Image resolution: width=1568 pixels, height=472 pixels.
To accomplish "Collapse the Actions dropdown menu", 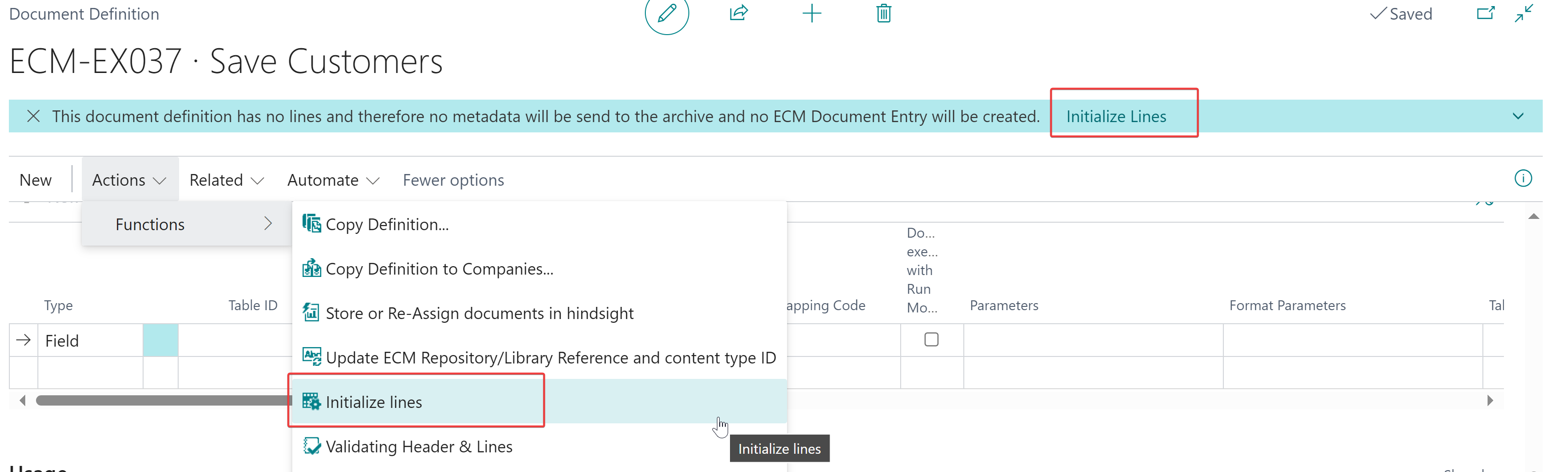I will click(x=129, y=180).
